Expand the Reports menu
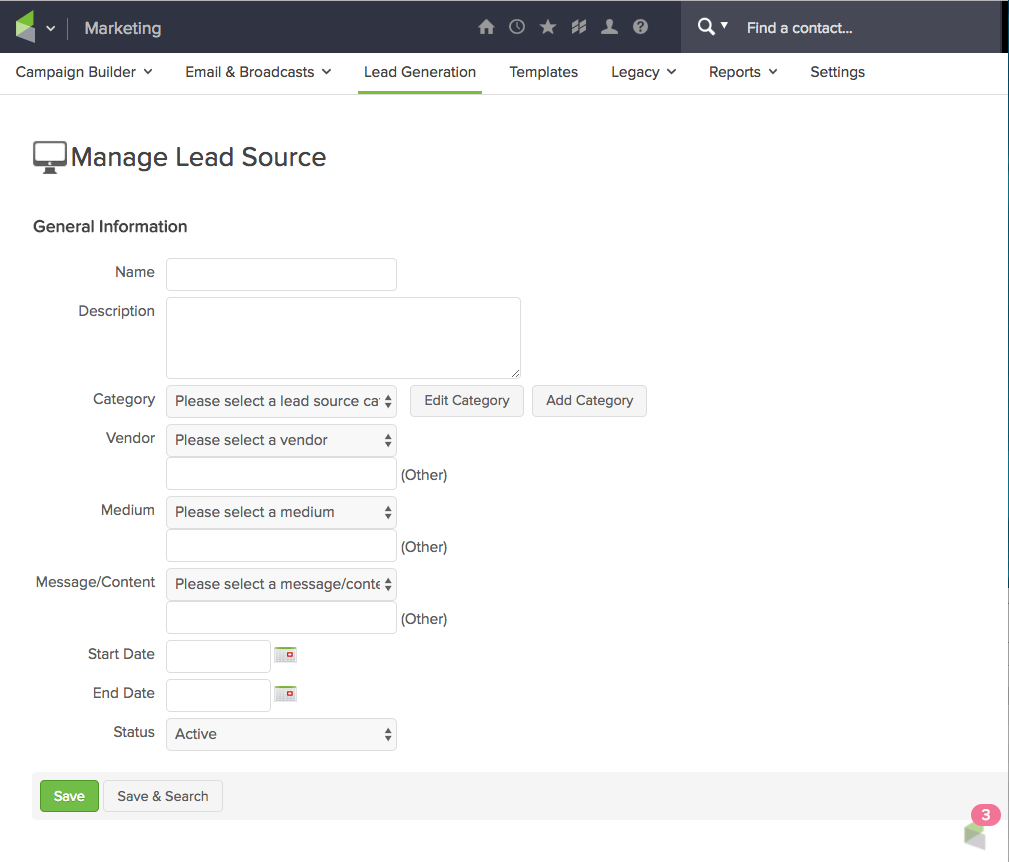Screen dimensions: 1009x862 742,72
